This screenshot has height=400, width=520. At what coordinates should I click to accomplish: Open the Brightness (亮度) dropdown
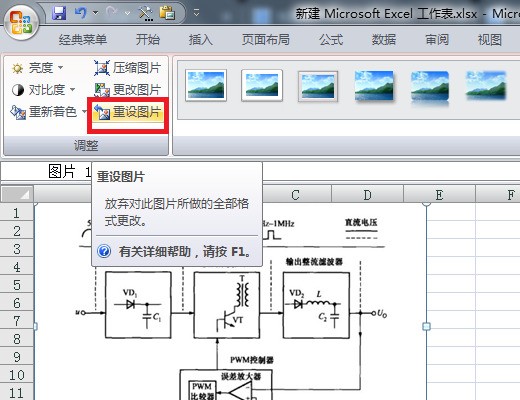pos(37,68)
